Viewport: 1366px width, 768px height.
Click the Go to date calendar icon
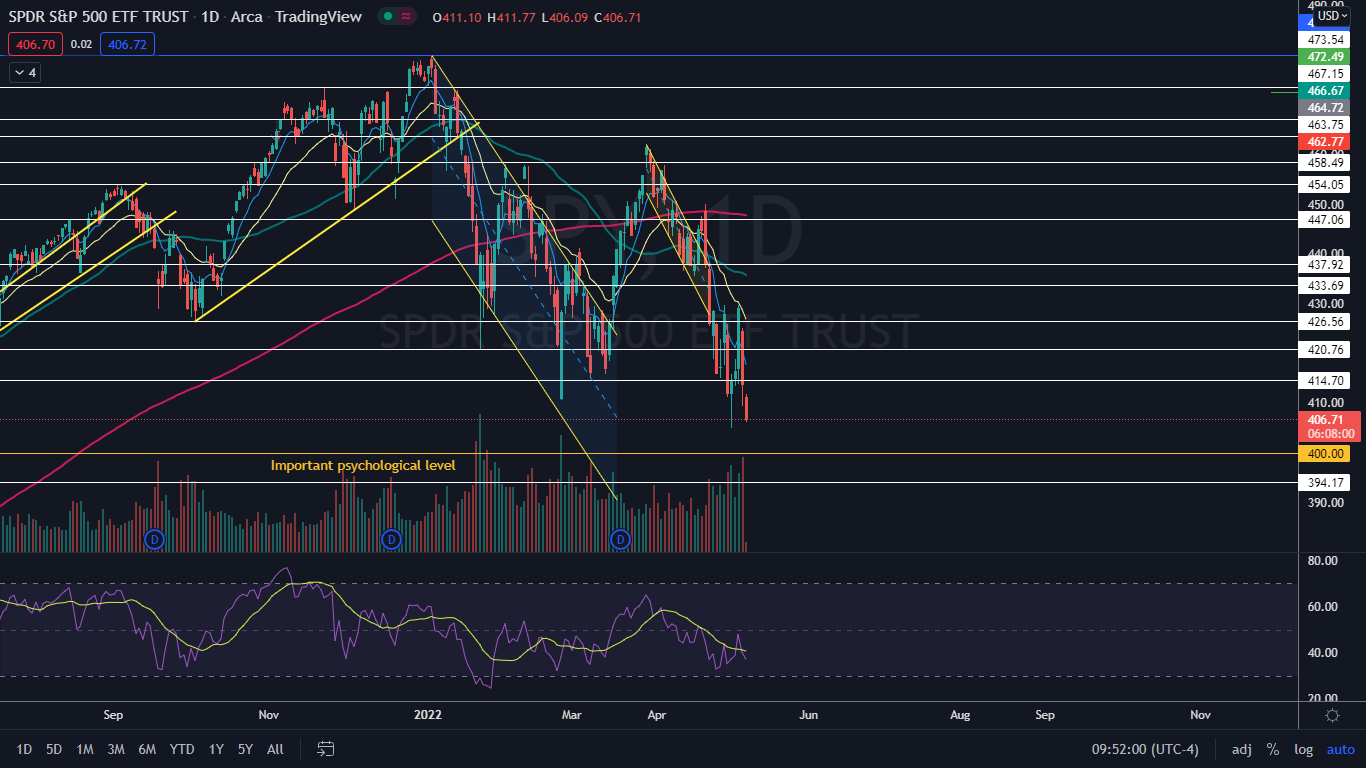pyautogui.click(x=325, y=749)
